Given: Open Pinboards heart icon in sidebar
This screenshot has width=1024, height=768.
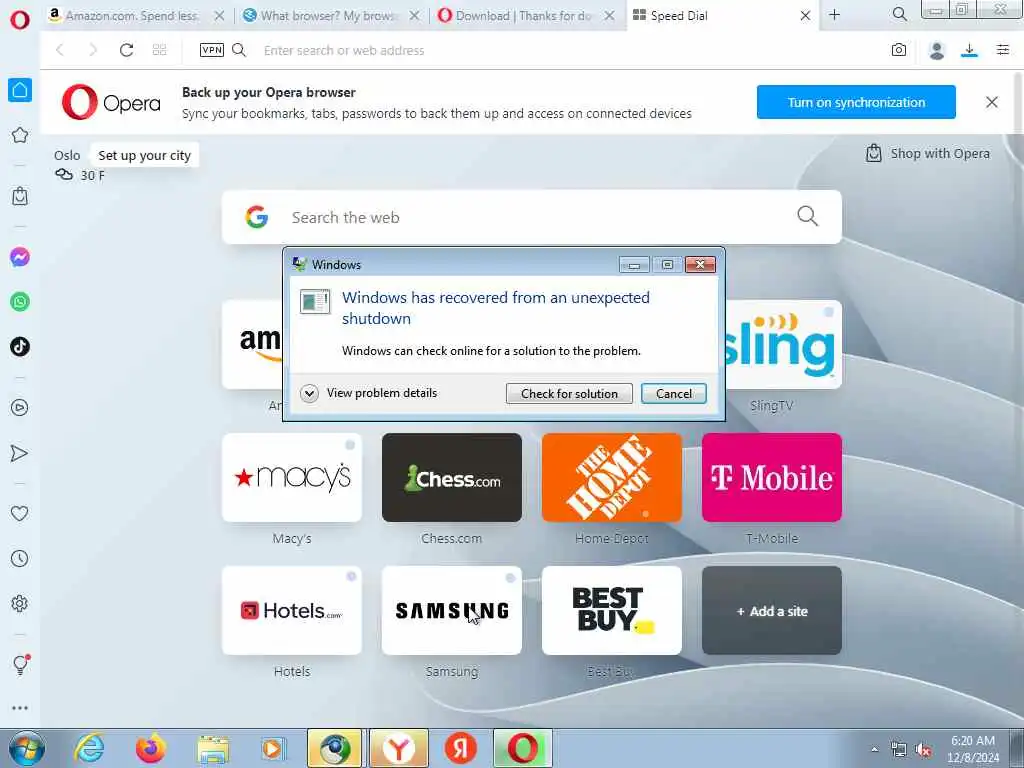Looking at the screenshot, I should pyautogui.click(x=20, y=514).
